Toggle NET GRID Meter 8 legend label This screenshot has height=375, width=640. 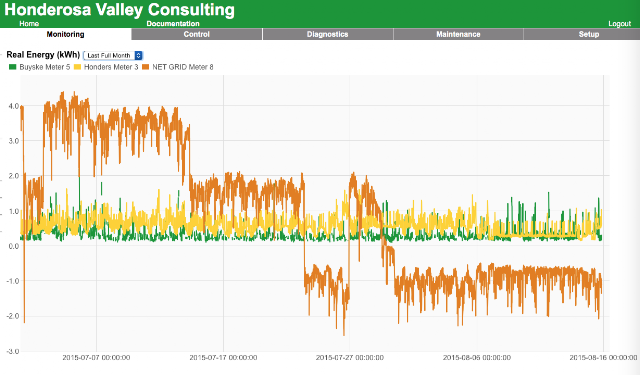[183, 67]
